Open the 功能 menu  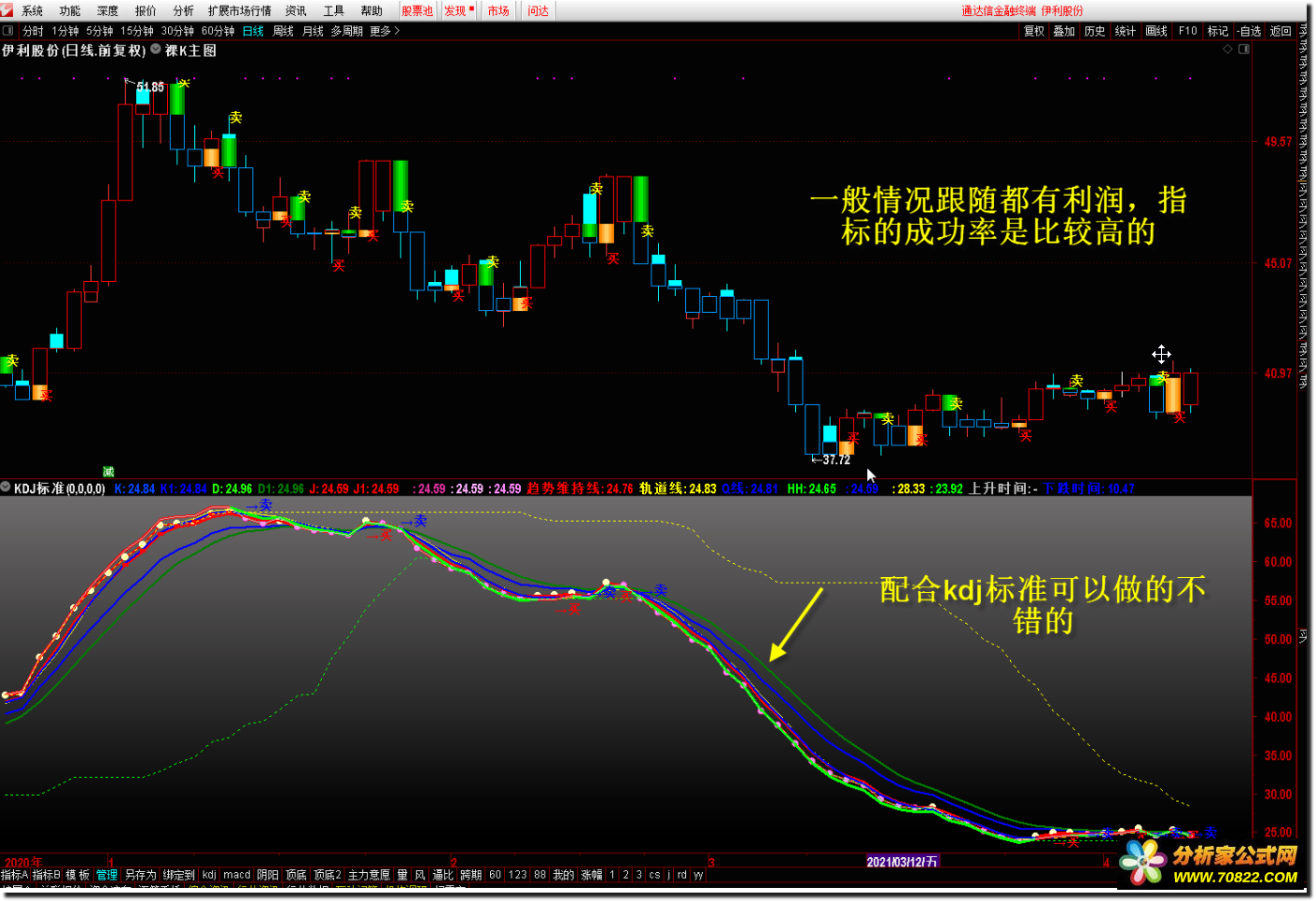click(x=70, y=11)
